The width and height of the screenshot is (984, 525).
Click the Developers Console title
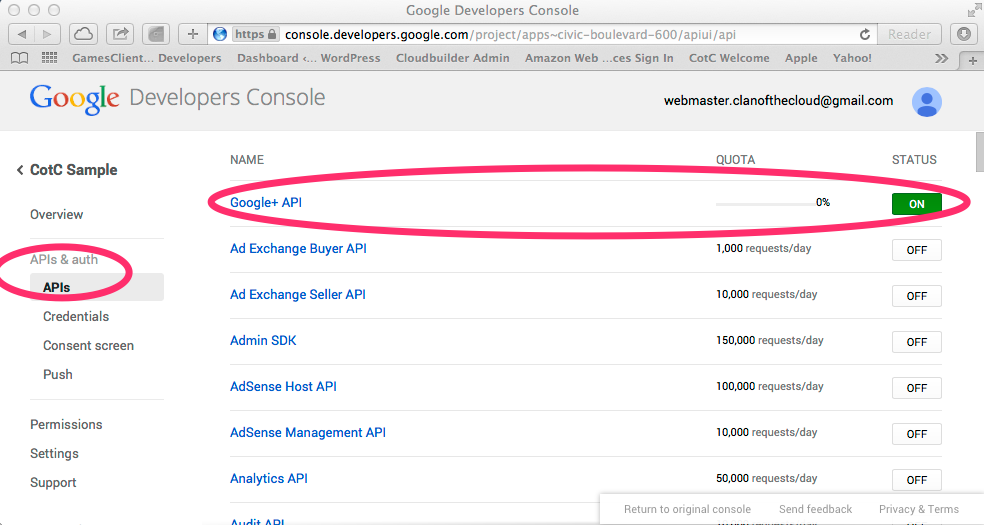pyautogui.click(x=227, y=98)
